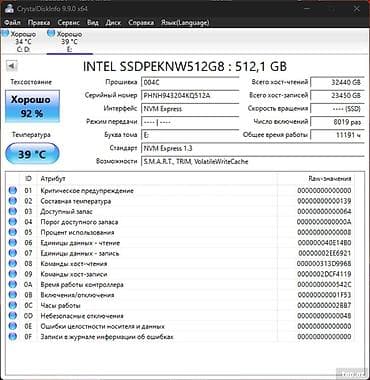Click the serial number field
This screenshot has height=380, width=370.
click(190, 95)
